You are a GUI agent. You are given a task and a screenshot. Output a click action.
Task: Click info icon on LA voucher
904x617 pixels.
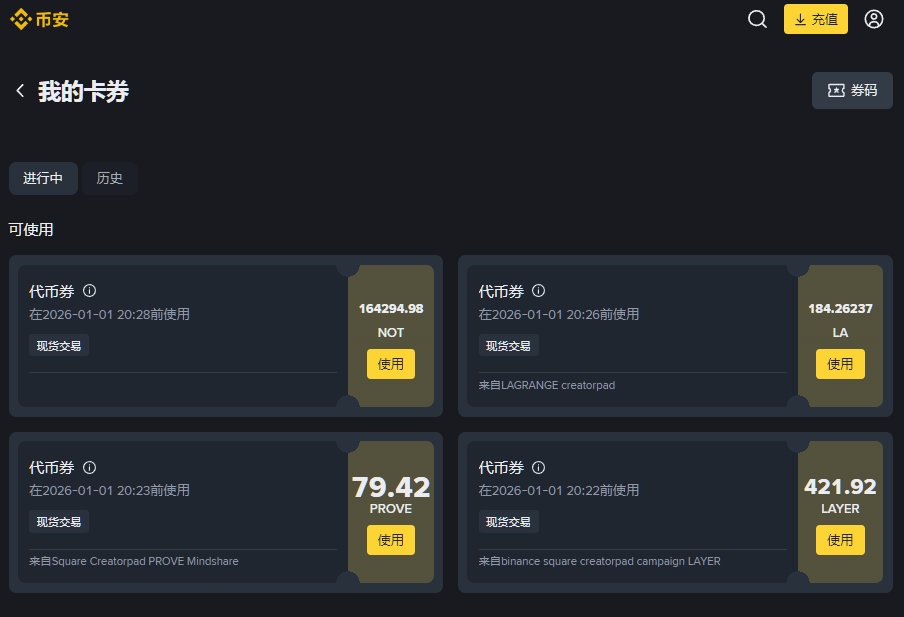pos(538,291)
